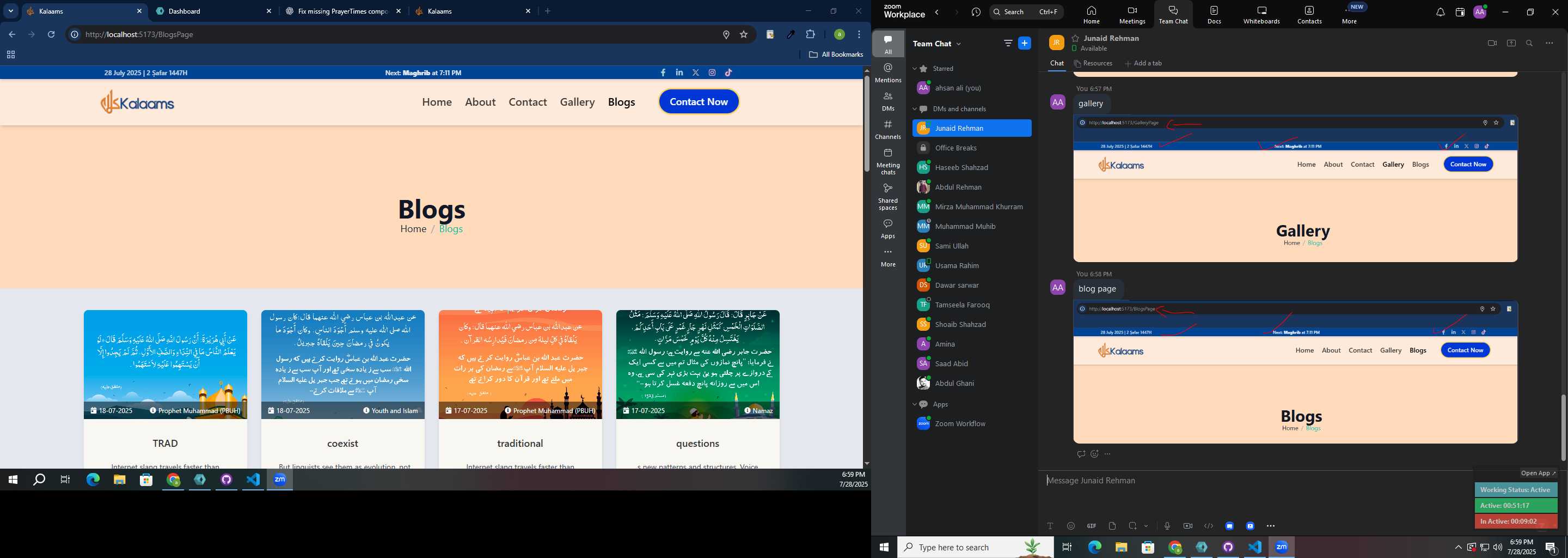Open the Contacts tab in Zoom
1568x558 pixels.
tap(1309, 14)
